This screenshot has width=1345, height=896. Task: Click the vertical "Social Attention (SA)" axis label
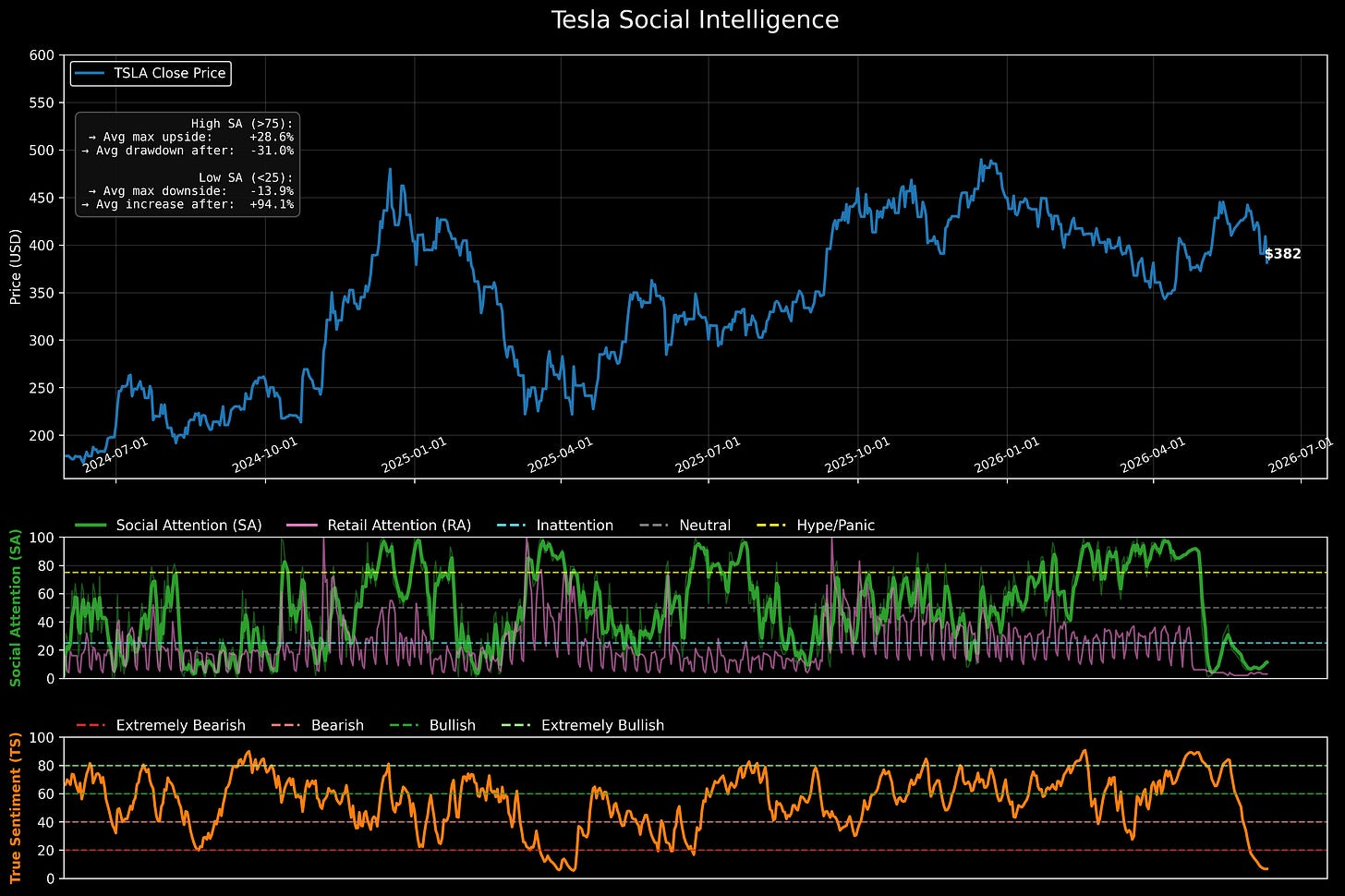(x=15, y=608)
